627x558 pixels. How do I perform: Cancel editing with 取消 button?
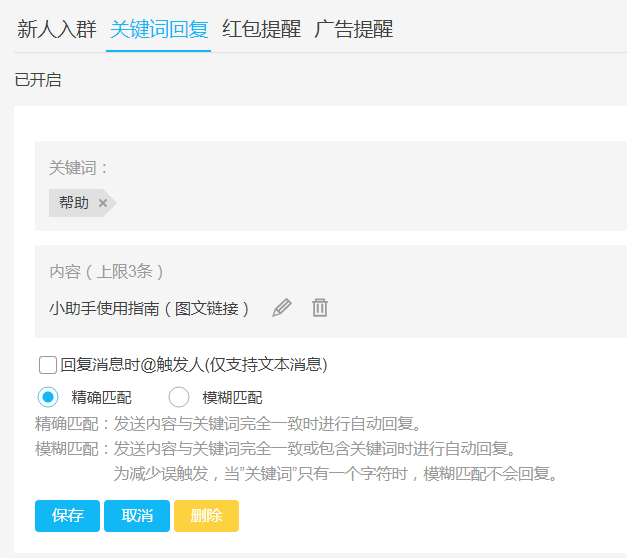pyautogui.click(x=137, y=516)
